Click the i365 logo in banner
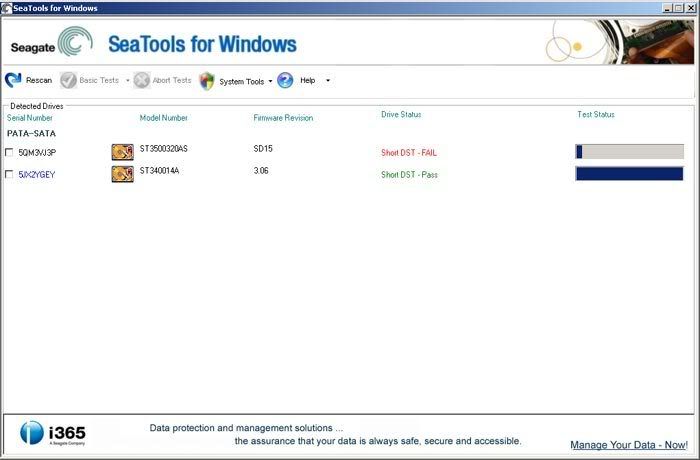 click(x=53, y=433)
